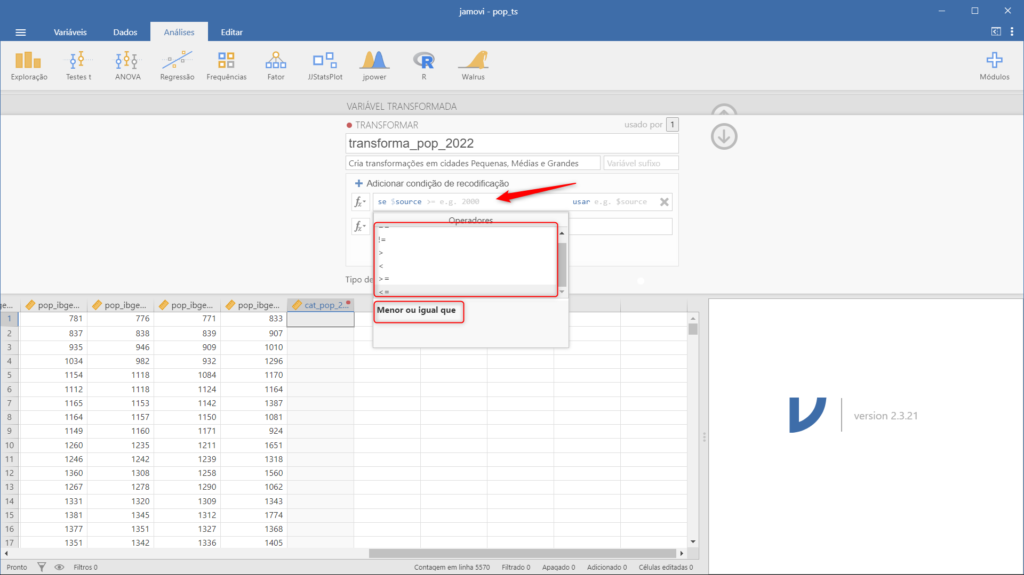Open the hamburger main menu
The image size is (1024, 575).
pyautogui.click(x=21, y=32)
